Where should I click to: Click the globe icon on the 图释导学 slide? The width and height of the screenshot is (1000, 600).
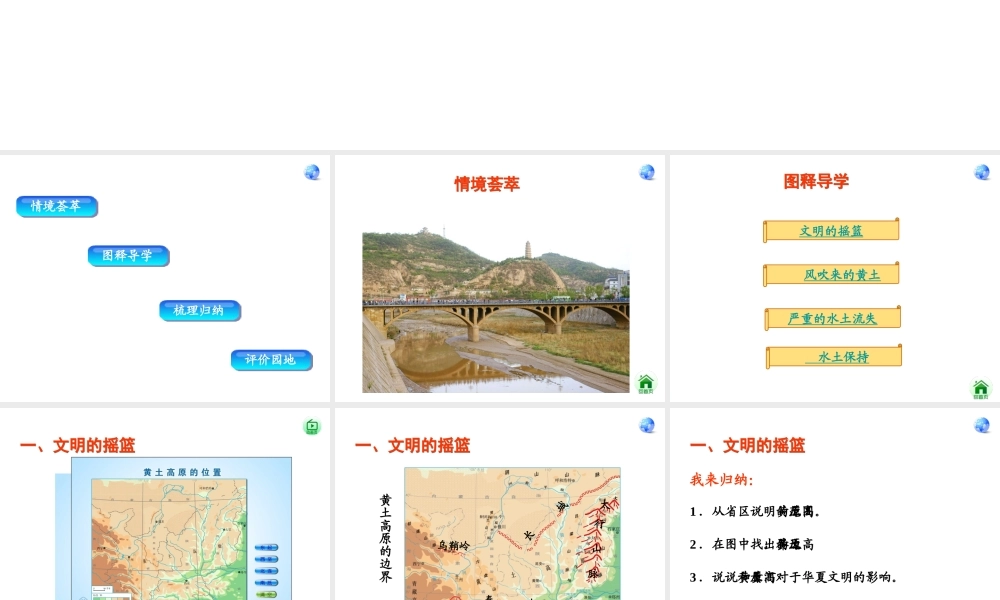tap(982, 172)
